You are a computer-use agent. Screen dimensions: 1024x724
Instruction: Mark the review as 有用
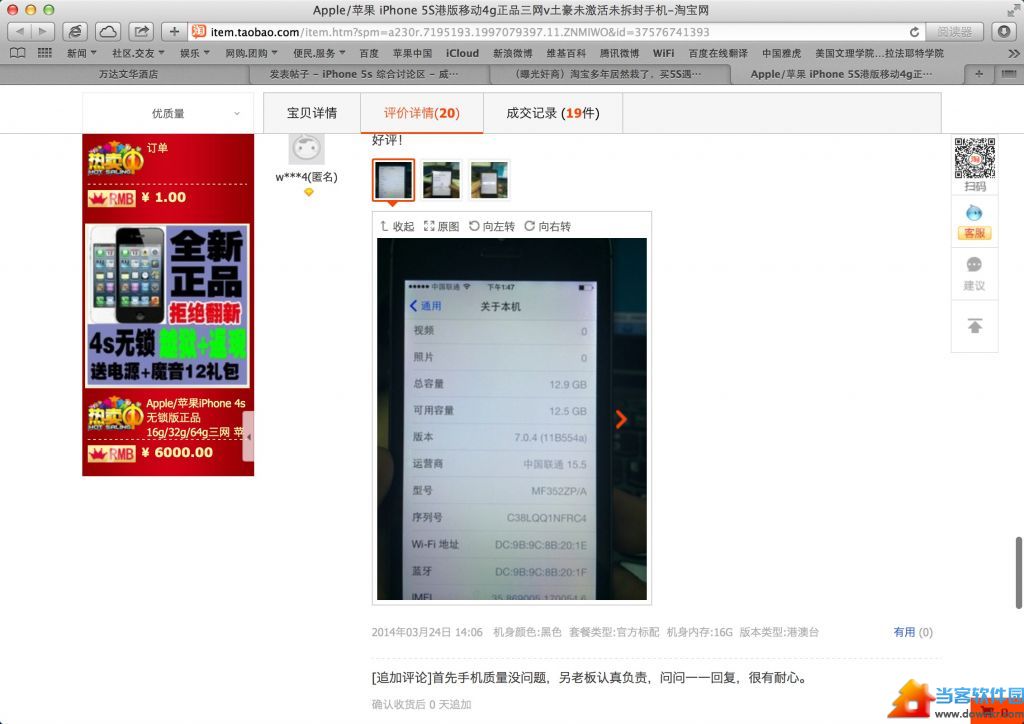coord(904,632)
